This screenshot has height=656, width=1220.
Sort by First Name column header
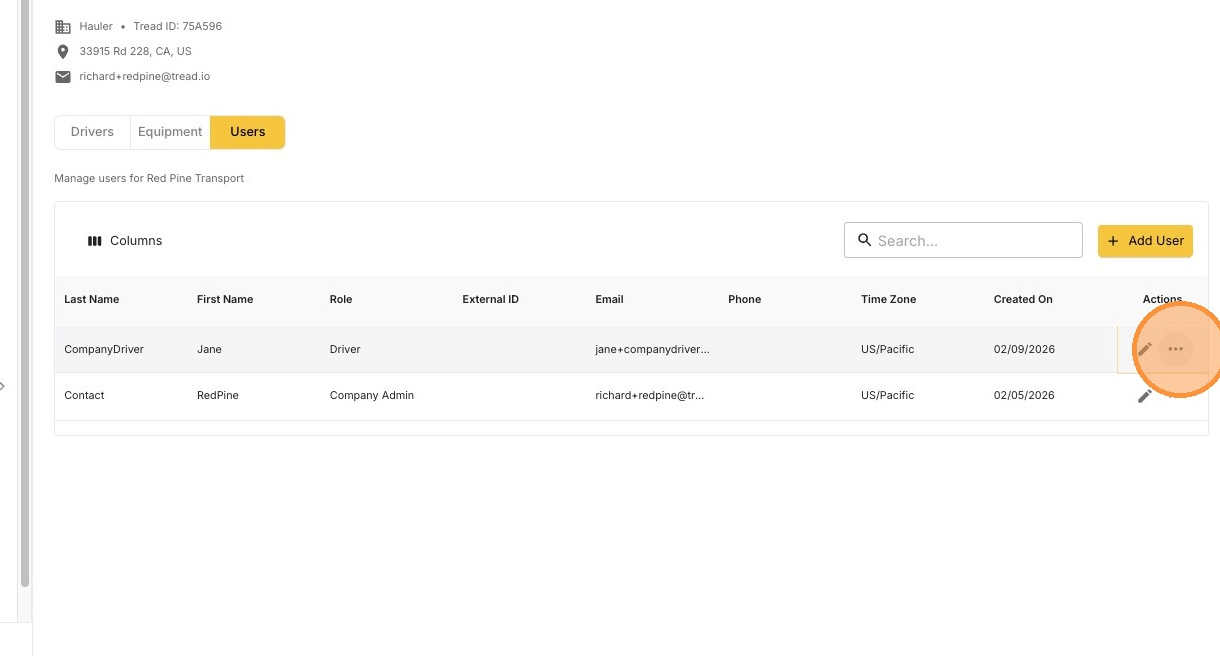coord(225,299)
